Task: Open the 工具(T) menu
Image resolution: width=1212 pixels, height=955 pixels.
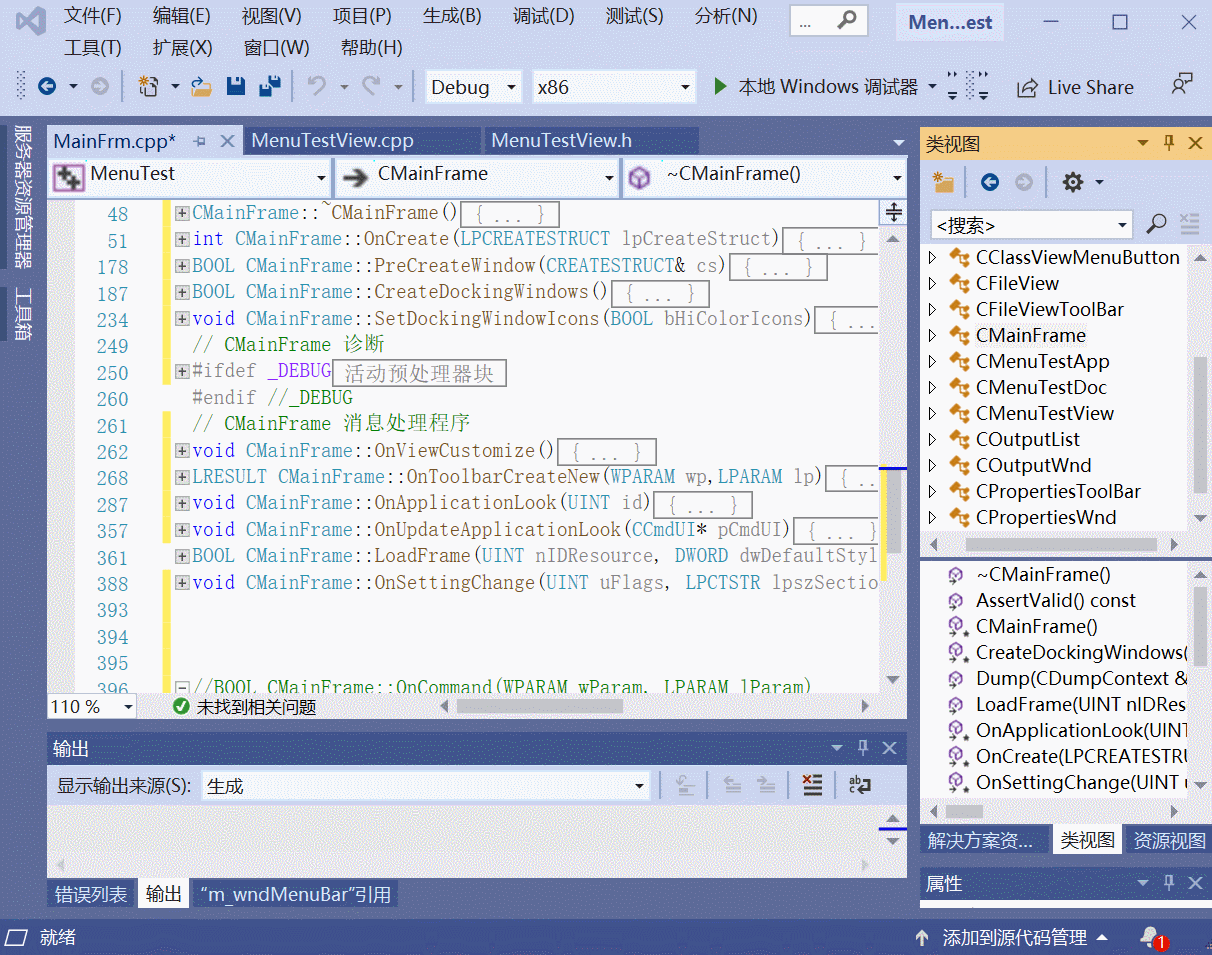Action: 93,47
